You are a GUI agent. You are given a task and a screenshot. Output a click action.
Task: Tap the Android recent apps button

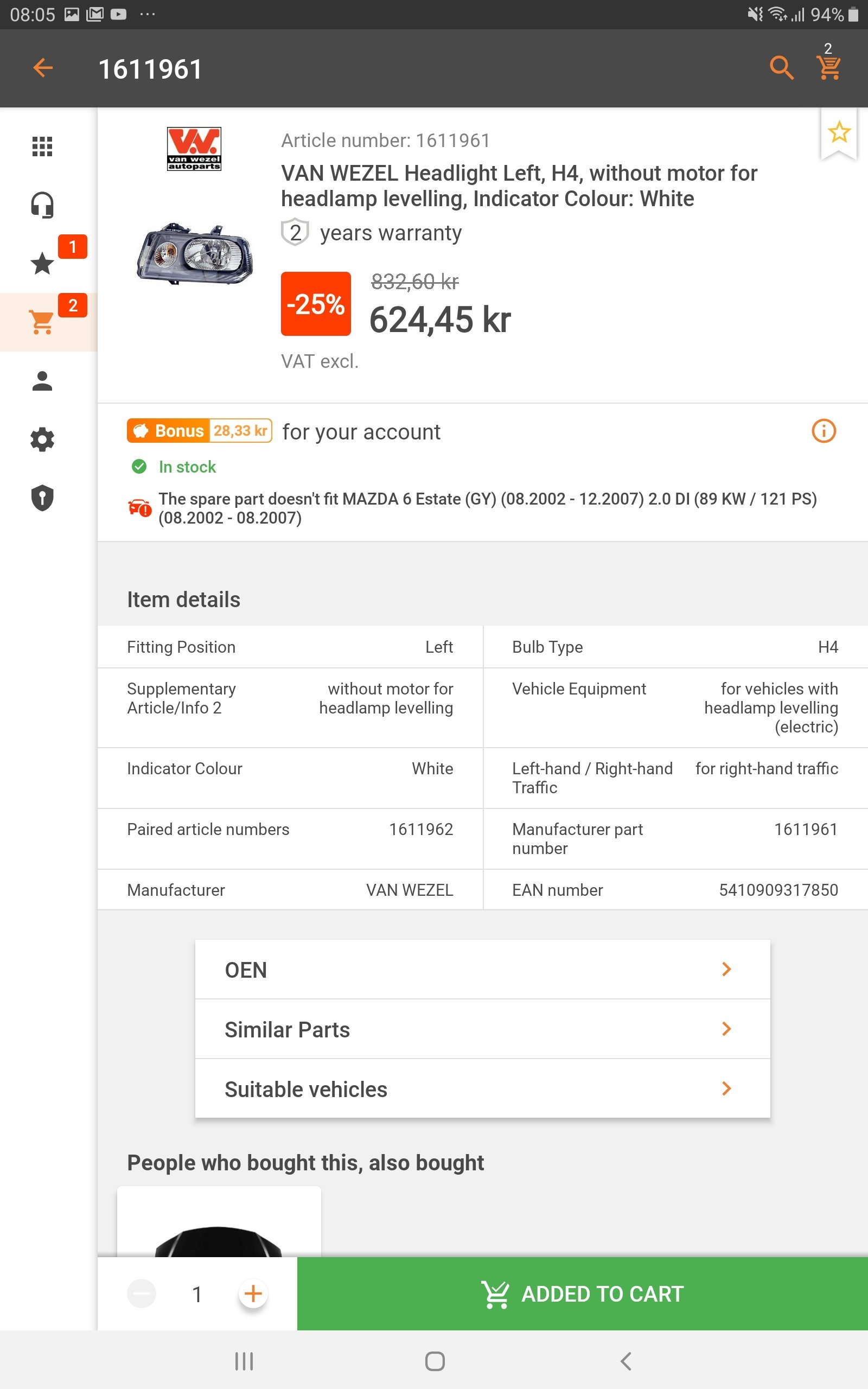pos(244,1361)
